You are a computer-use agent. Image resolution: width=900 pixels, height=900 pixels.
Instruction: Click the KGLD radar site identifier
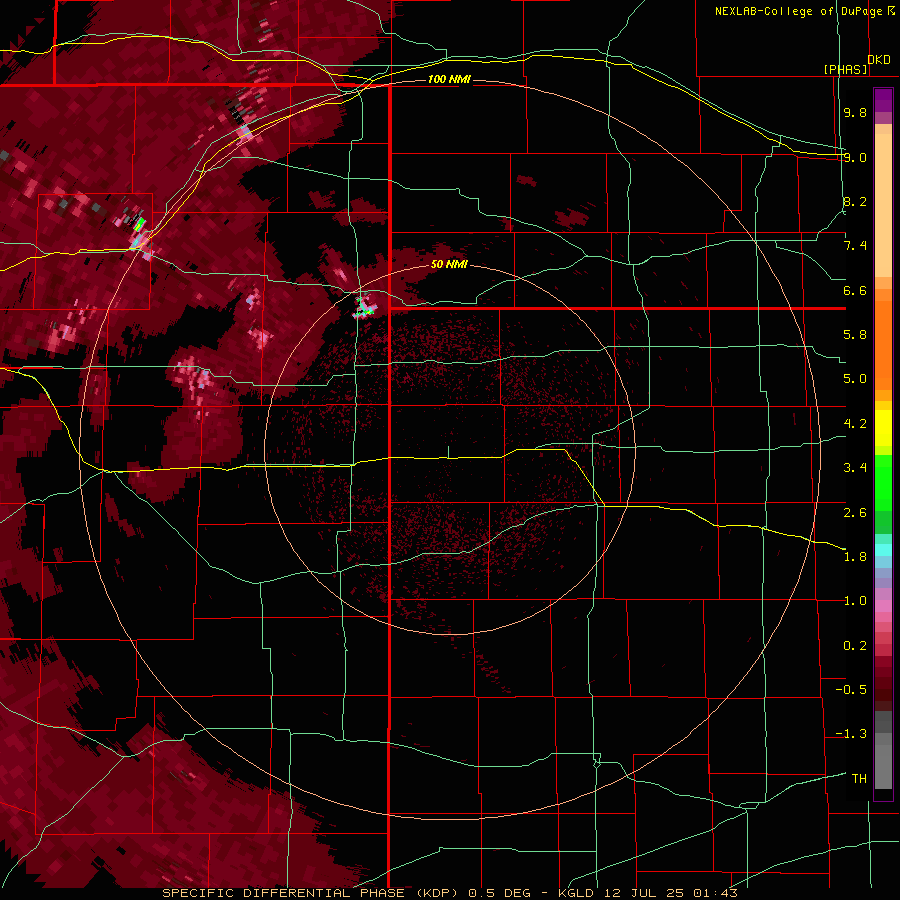(x=577, y=893)
